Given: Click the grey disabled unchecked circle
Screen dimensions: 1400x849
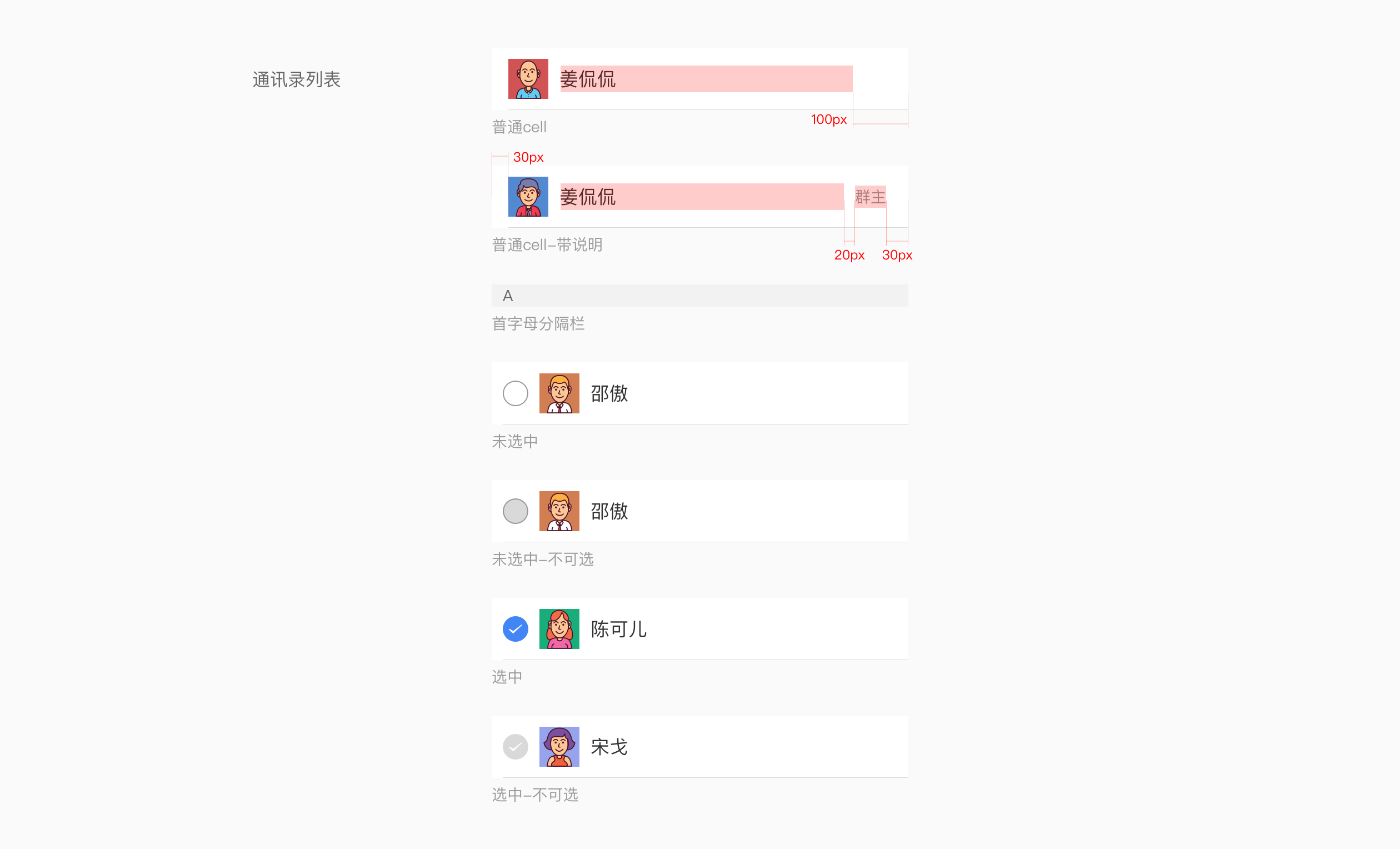Looking at the screenshot, I should [516, 511].
